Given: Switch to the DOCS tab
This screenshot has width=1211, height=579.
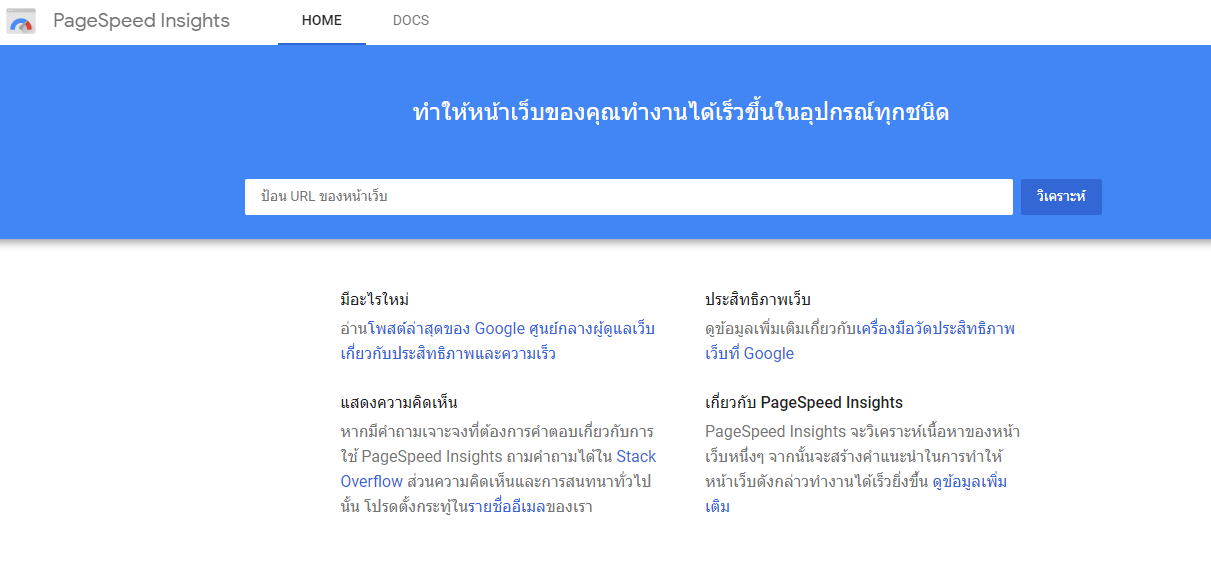Looking at the screenshot, I should pyautogui.click(x=411, y=21).
